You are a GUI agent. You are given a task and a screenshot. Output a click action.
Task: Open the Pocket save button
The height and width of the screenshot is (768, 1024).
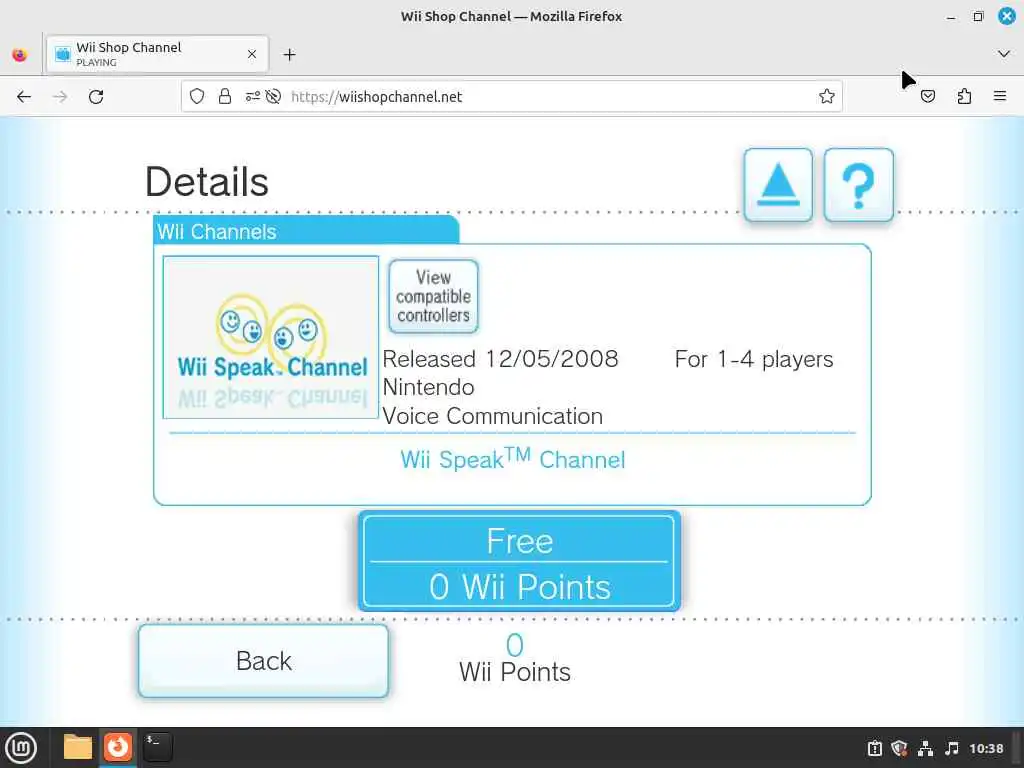[x=928, y=97]
